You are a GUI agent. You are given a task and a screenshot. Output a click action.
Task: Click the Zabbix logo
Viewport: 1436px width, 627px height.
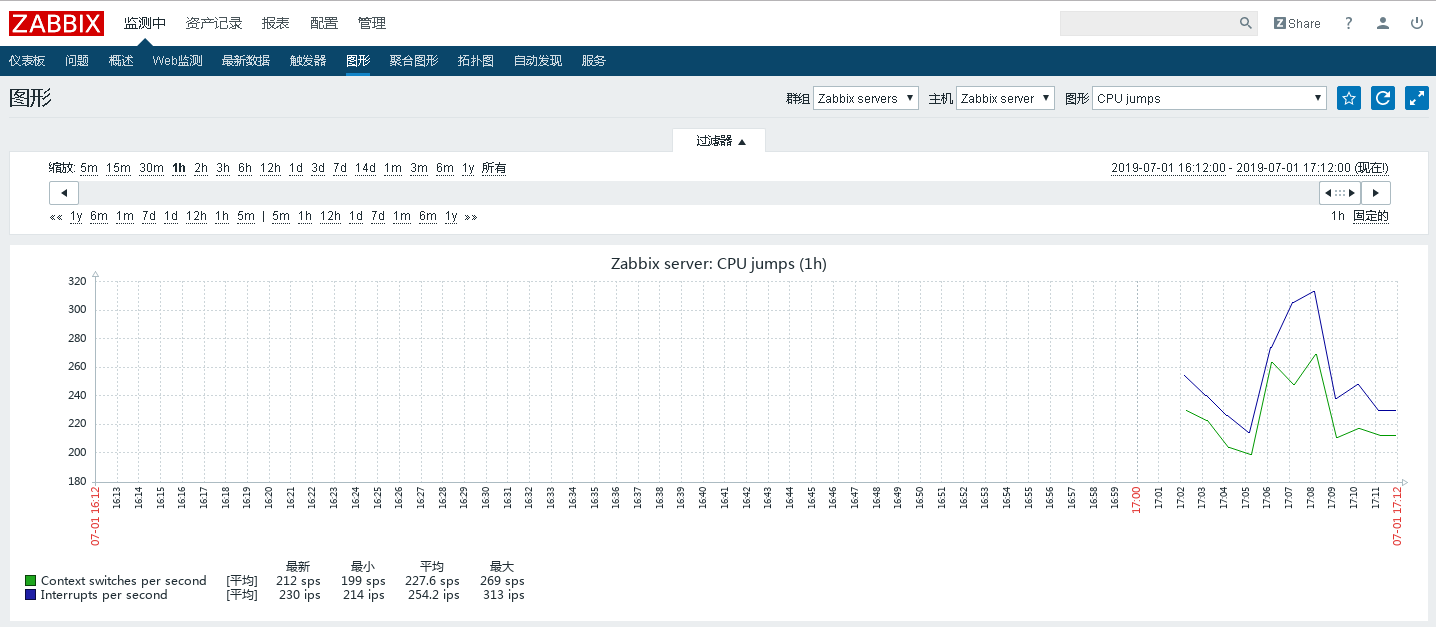click(57, 23)
